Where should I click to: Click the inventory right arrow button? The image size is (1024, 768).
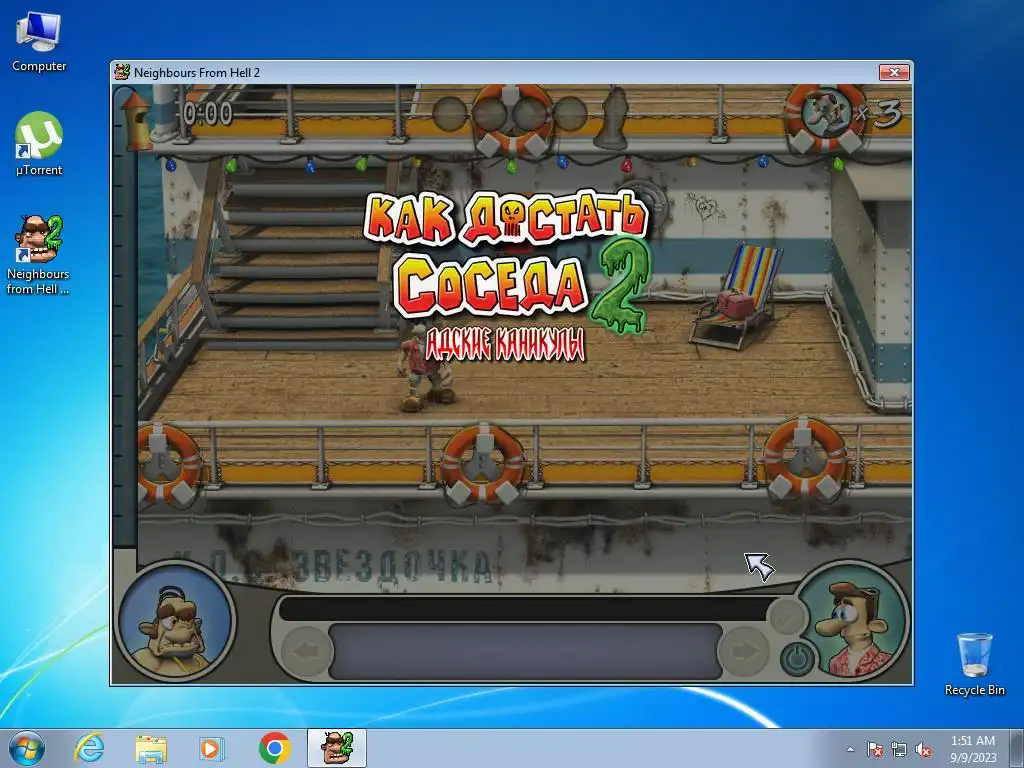pos(743,650)
